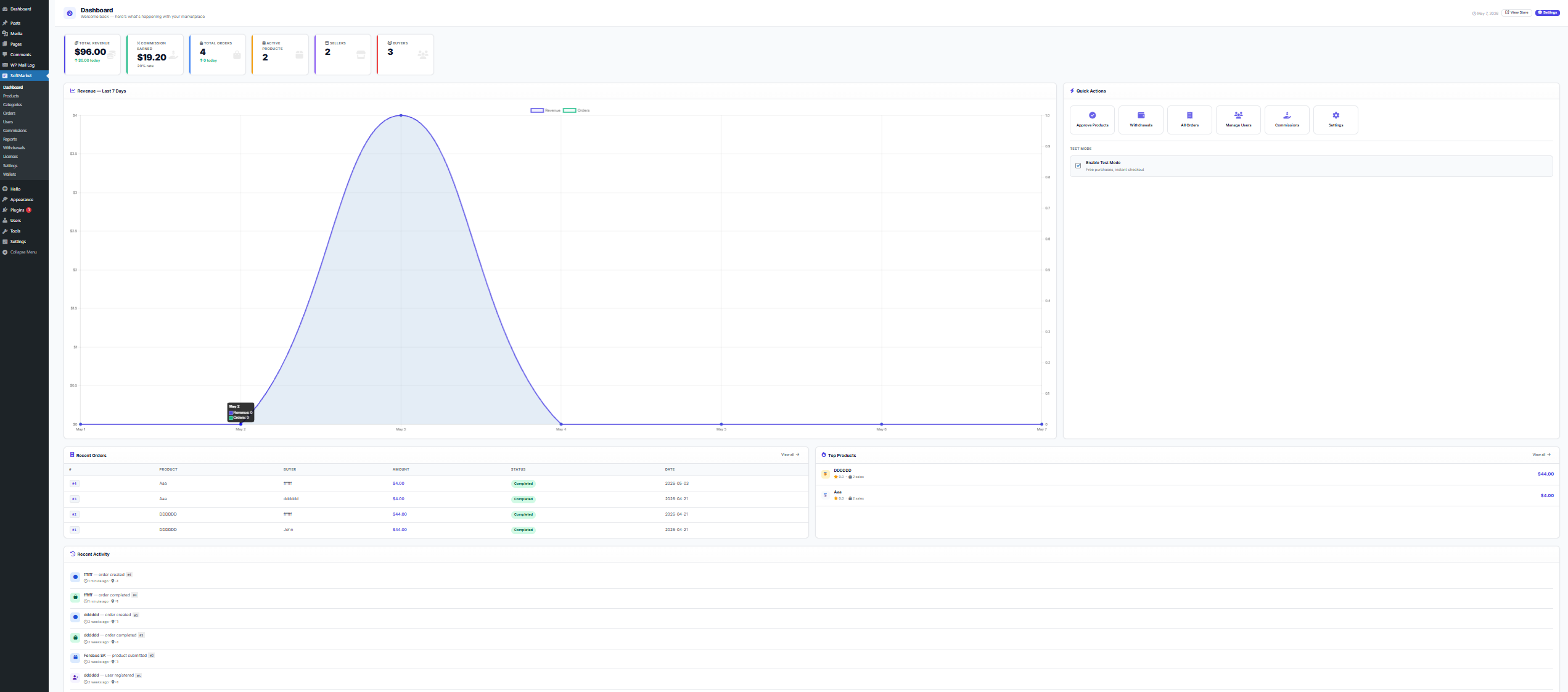Click Completed status badge for order #2
The width and height of the screenshot is (1568, 692).
coord(523,514)
